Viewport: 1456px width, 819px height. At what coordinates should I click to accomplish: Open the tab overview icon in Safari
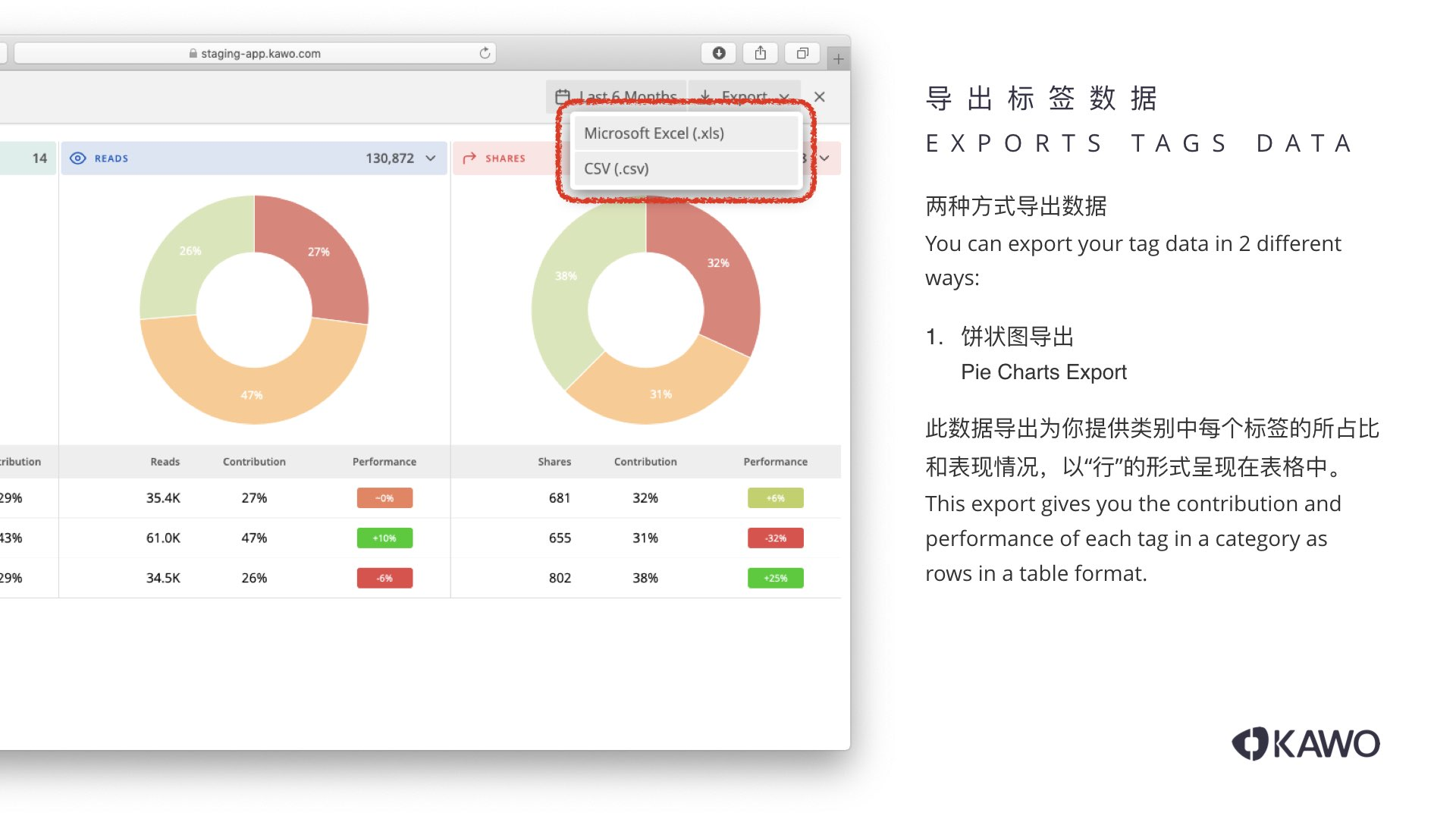tap(802, 53)
